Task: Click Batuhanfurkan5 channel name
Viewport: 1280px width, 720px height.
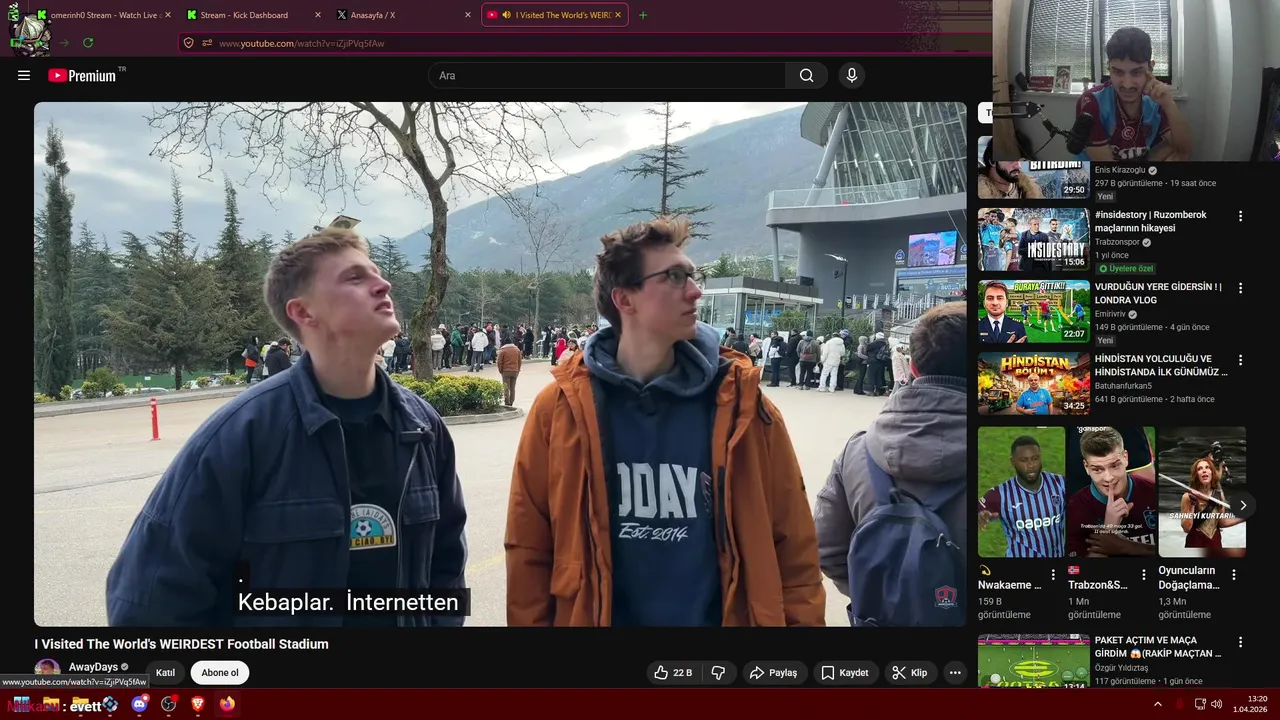Action: tap(1123, 386)
